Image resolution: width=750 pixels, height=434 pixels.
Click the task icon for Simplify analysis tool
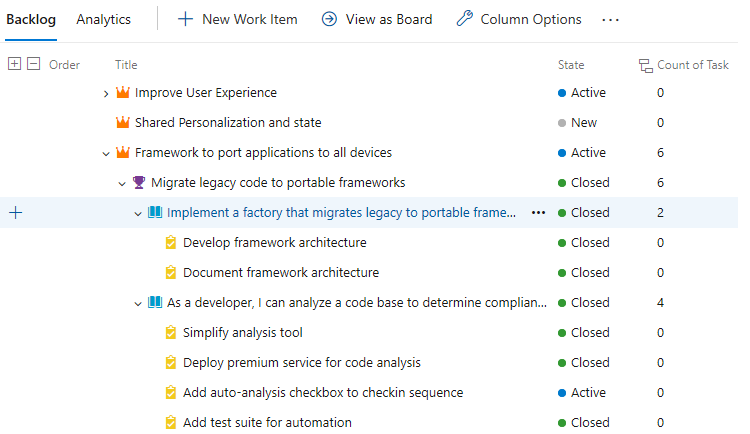click(x=171, y=333)
